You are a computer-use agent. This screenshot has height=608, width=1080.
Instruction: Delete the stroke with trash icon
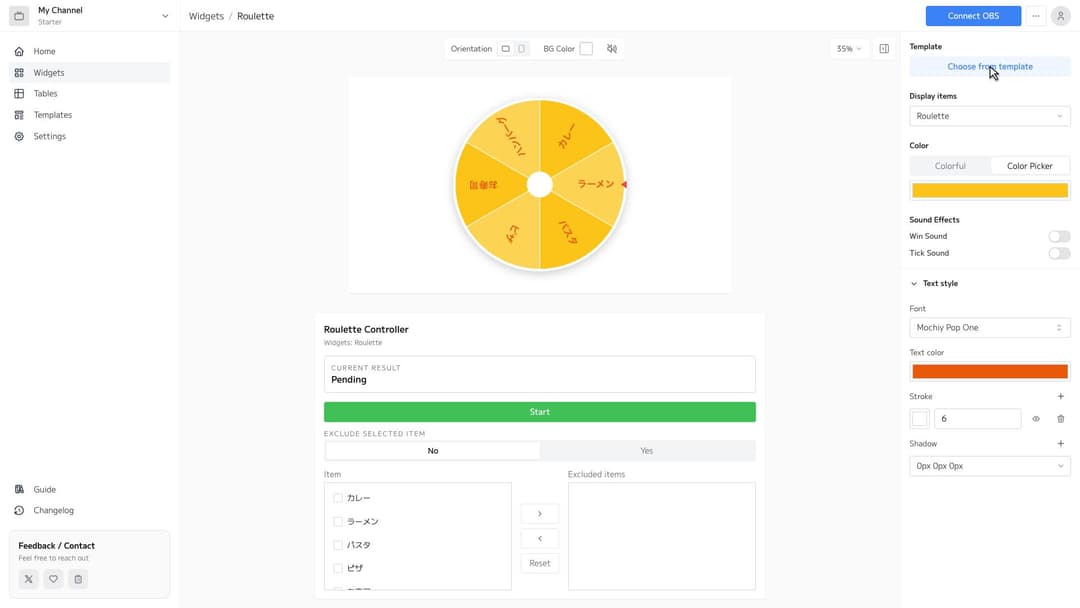coord(1061,419)
